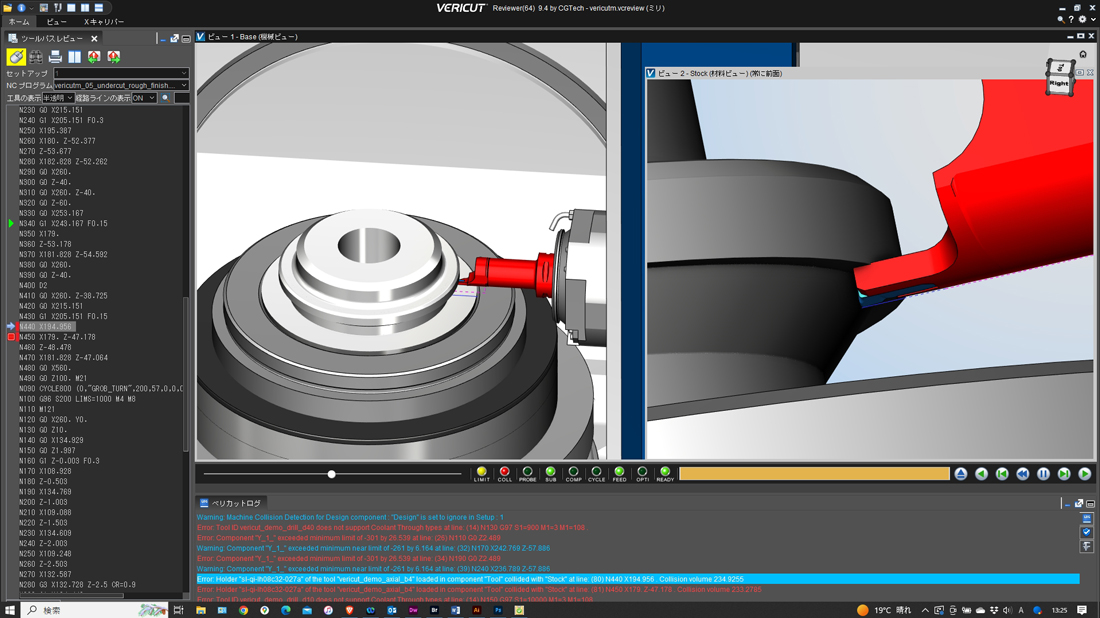Viewport: 1100px width, 618px height.
Task: Play simulation backward
Action: click(981, 474)
